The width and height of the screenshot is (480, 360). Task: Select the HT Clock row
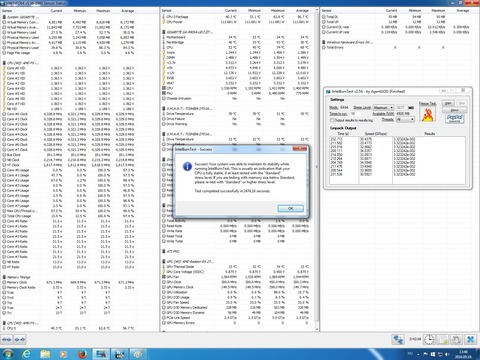tap(68, 165)
